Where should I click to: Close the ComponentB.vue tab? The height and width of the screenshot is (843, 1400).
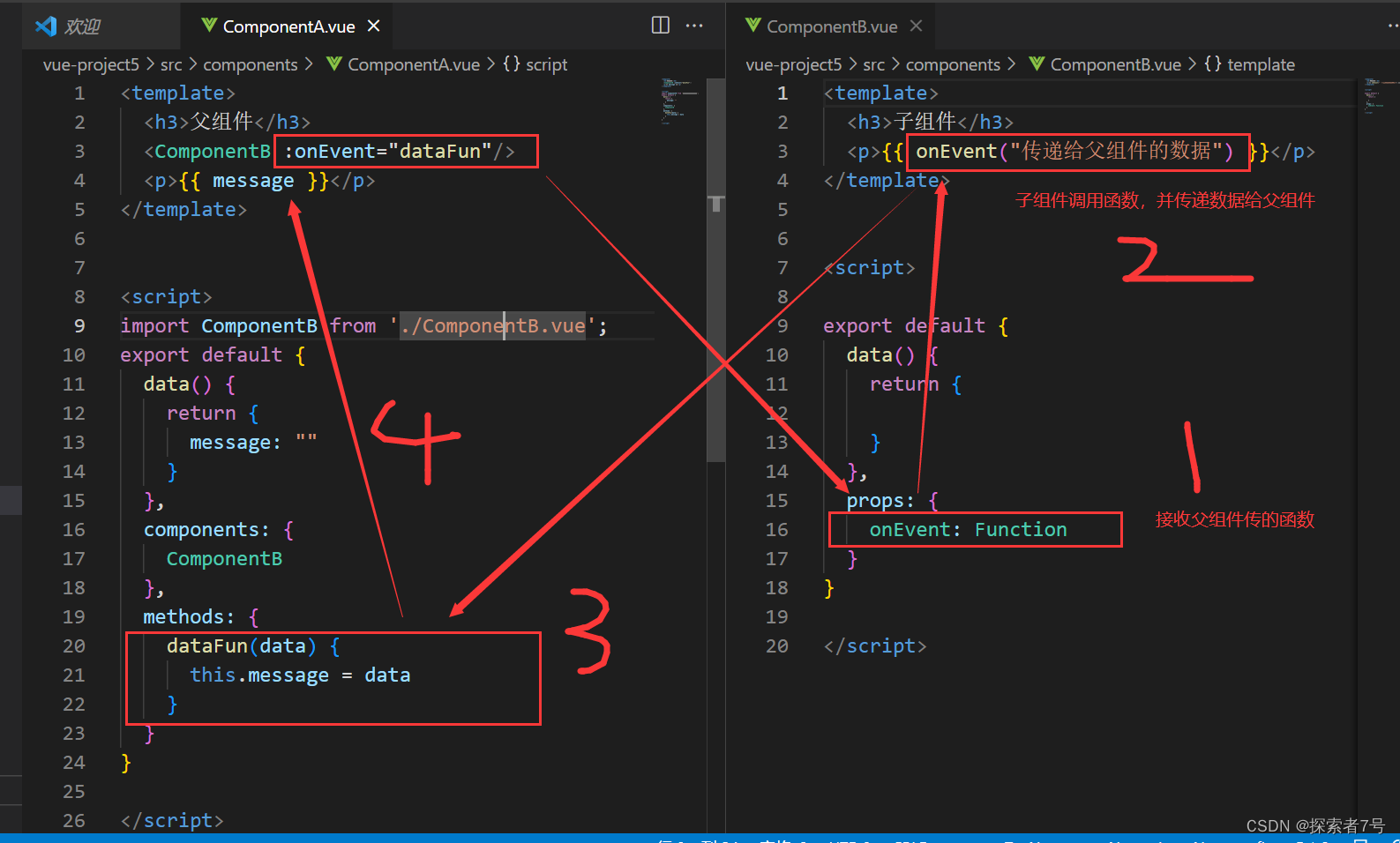point(917,26)
